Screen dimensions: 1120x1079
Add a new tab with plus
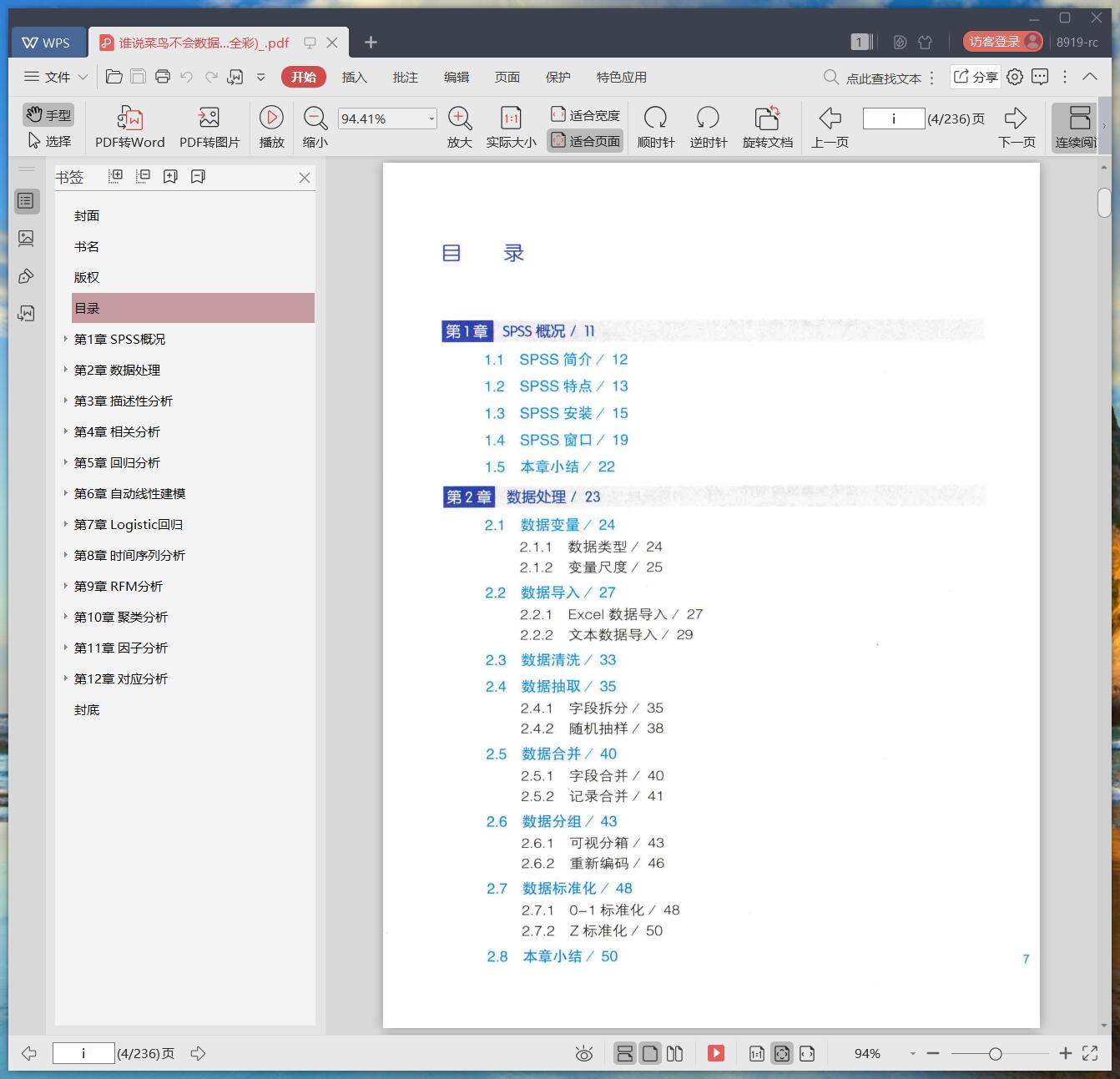371,42
